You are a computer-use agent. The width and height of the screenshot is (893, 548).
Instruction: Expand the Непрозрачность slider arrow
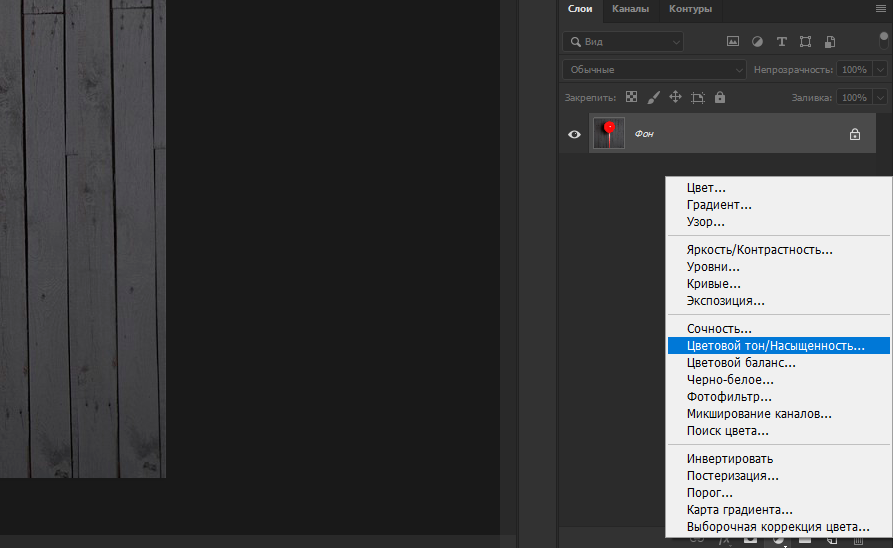(880, 69)
